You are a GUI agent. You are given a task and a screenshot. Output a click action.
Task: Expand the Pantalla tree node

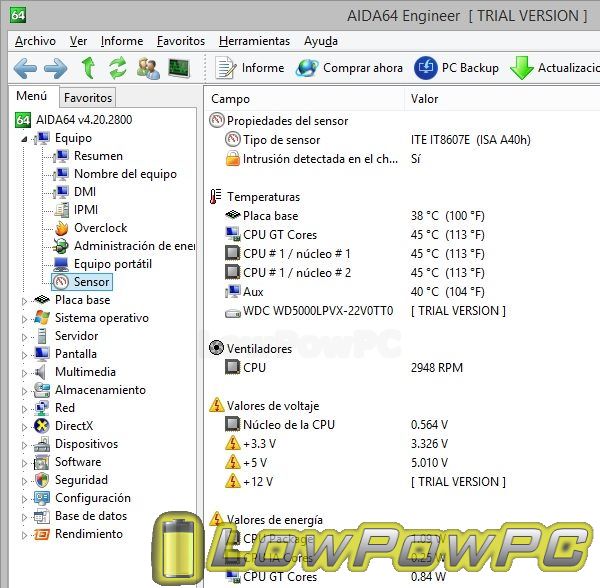(24, 355)
